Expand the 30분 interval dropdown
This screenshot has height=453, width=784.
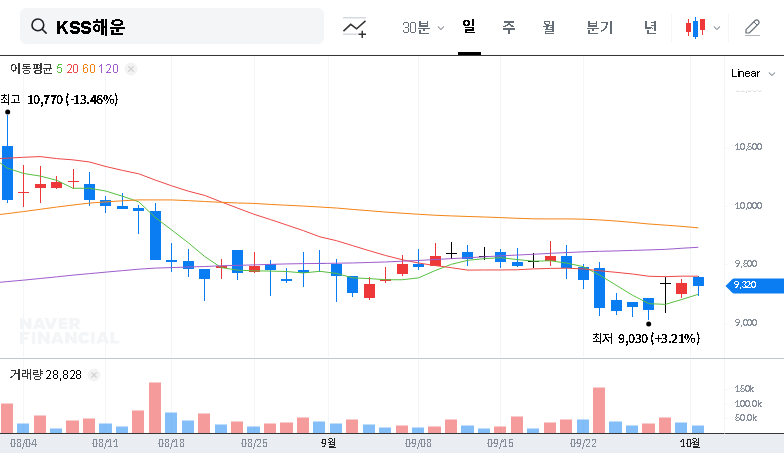423,28
